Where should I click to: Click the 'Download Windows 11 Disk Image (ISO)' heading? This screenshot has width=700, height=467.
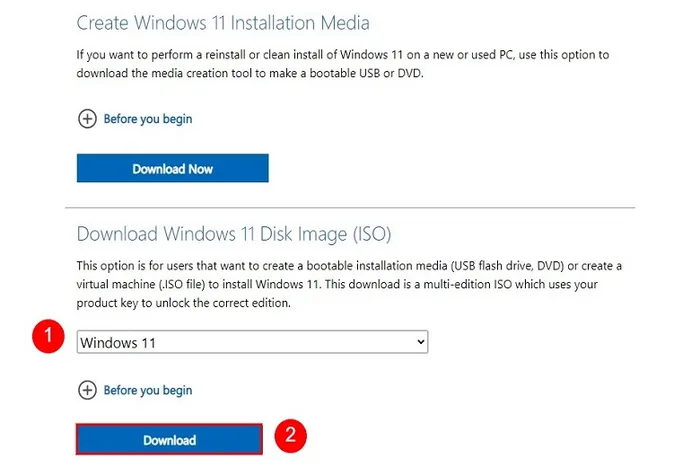[x=233, y=234]
